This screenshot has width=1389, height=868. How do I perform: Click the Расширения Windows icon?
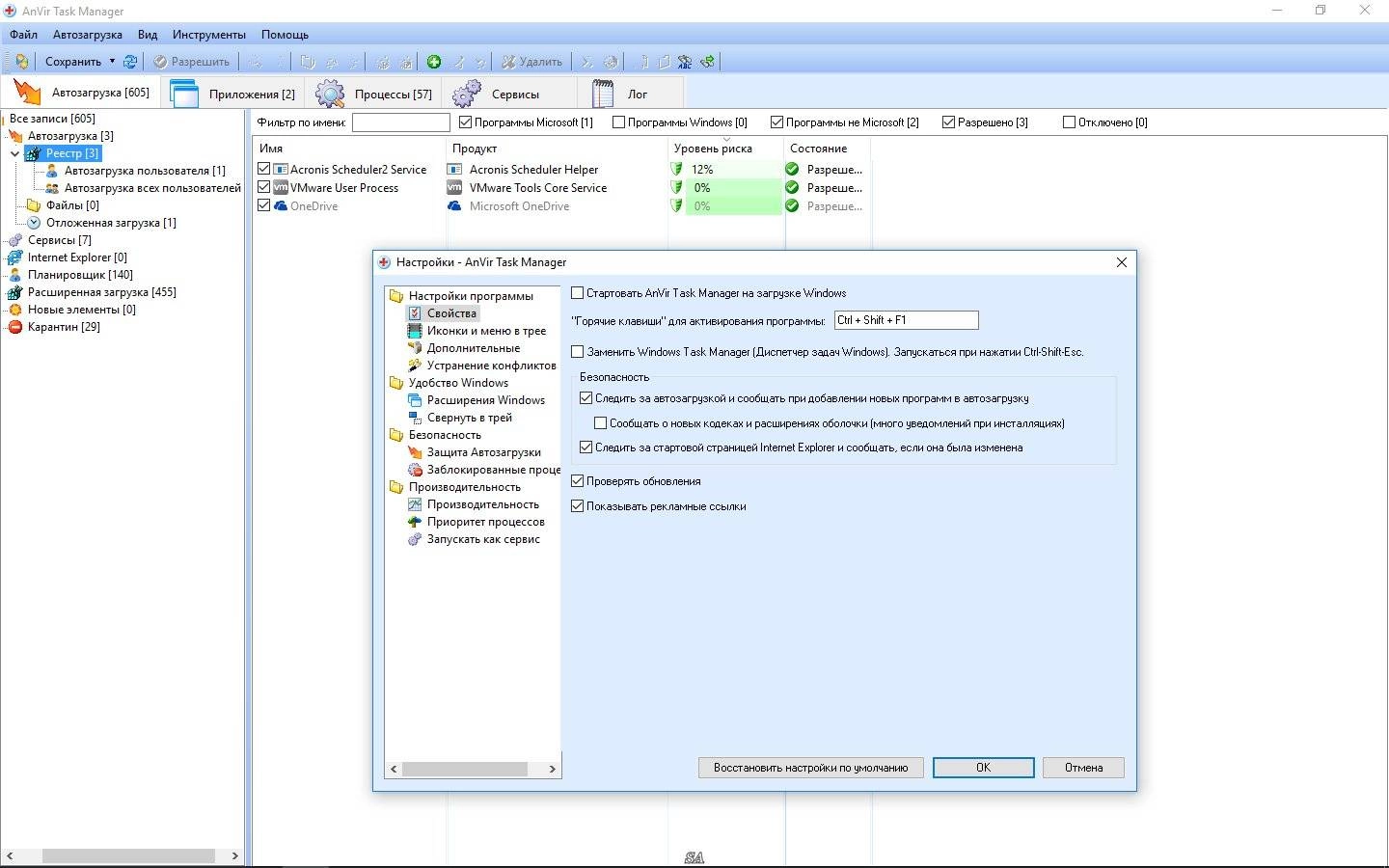[x=415, y=400]
